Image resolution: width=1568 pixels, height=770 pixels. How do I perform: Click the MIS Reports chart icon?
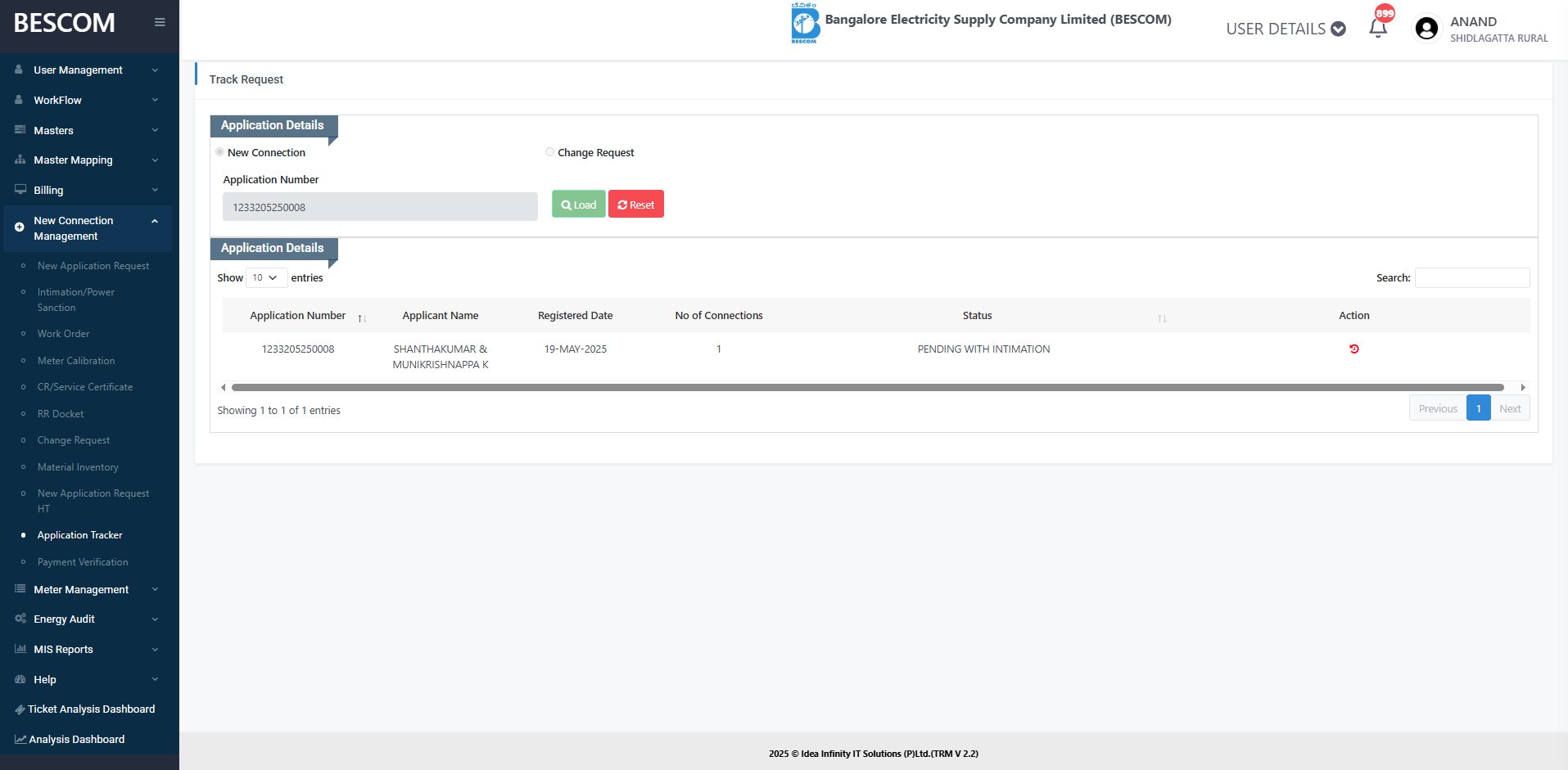tap(20, 649)
